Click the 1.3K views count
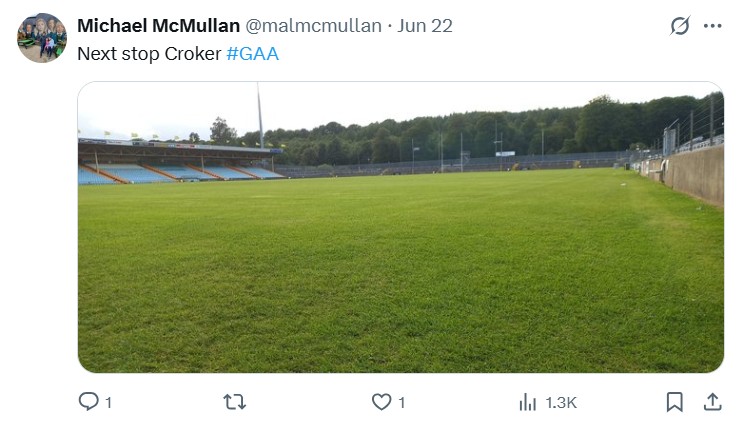Viewport: 738px width, 430px height. [561, 403]
